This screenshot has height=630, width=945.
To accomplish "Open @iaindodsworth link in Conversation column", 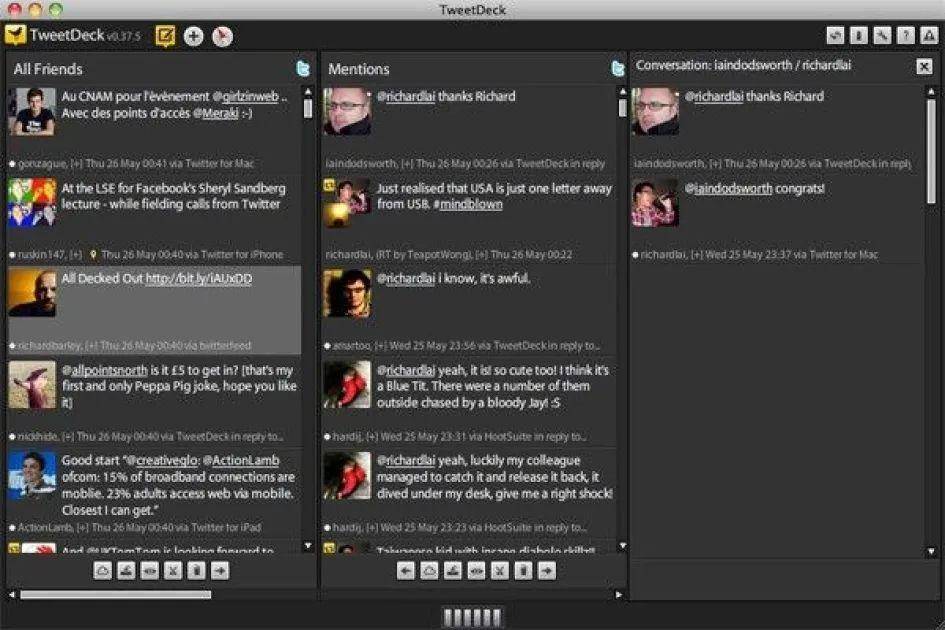I will pos(729,189).
